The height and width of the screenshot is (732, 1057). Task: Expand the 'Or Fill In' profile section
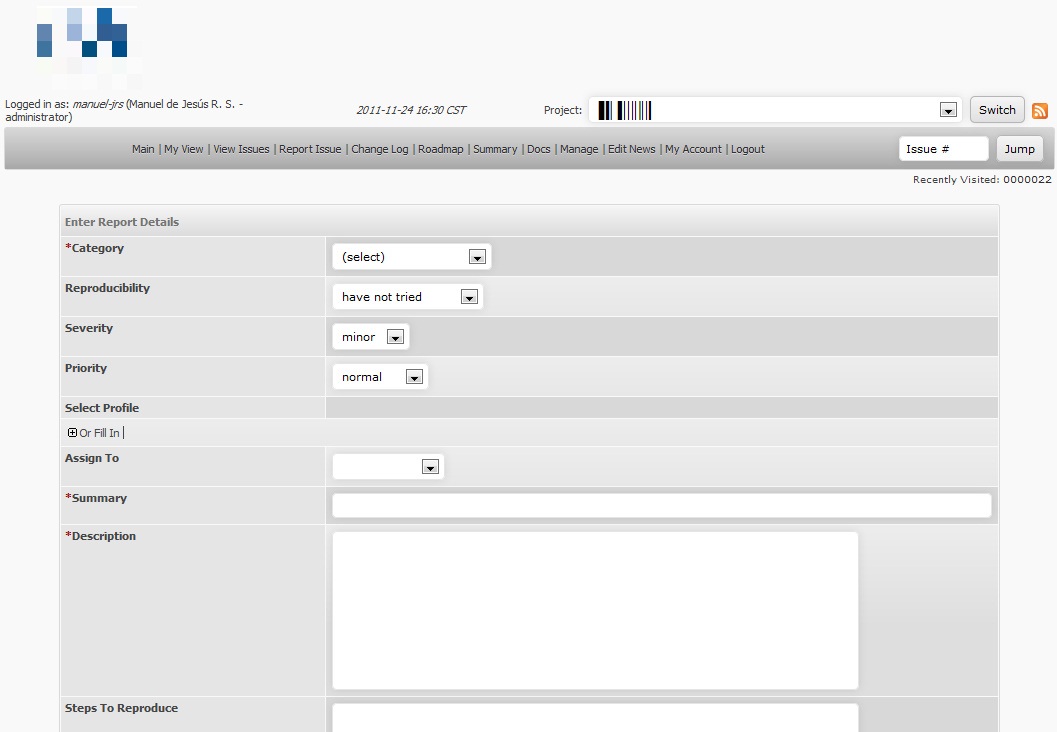(72, 433)
